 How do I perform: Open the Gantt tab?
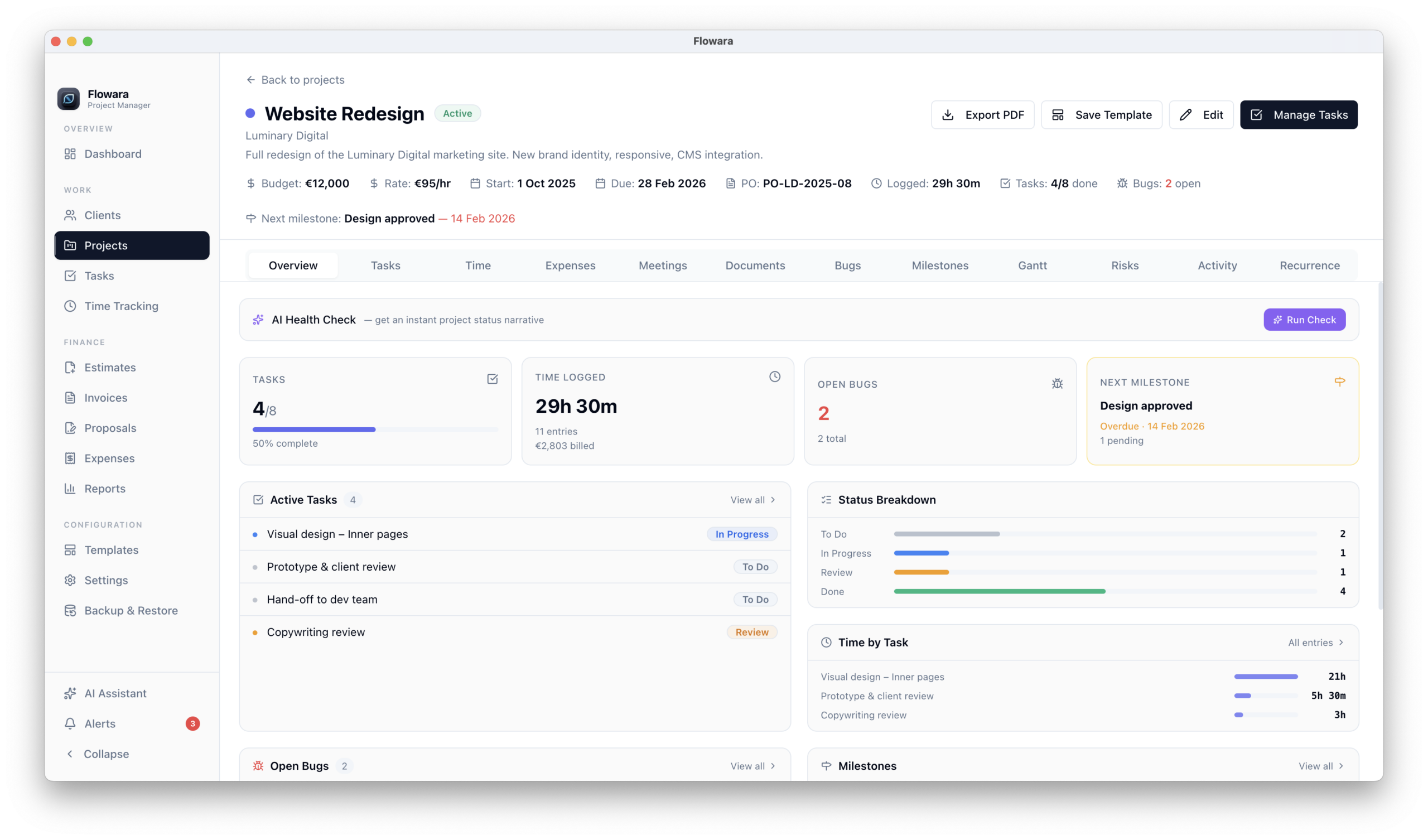(1033, 265)
